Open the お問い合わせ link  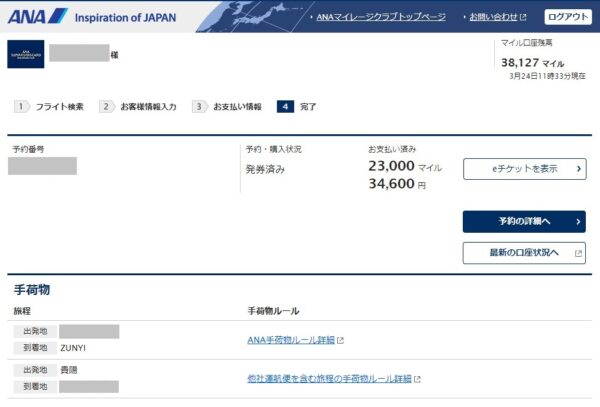point(492,17)
